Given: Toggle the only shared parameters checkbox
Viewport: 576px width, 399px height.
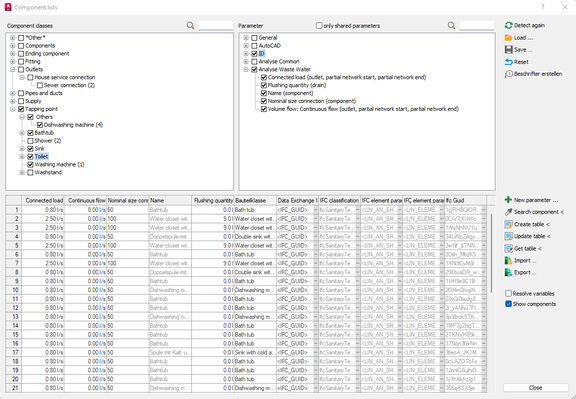Looking at the screenshot, I should [x=319, y=25].
